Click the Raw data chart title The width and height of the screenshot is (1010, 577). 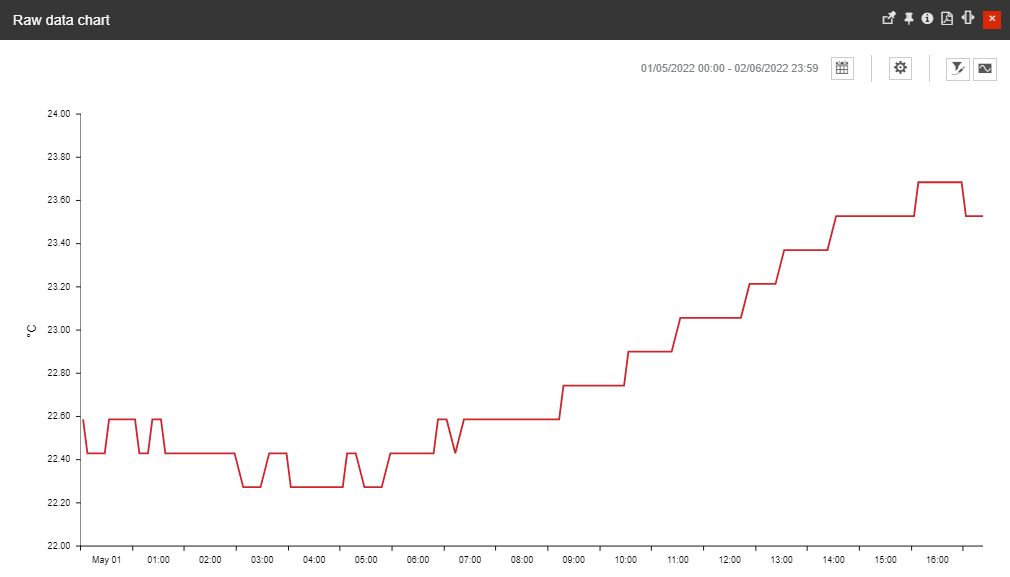60,18
